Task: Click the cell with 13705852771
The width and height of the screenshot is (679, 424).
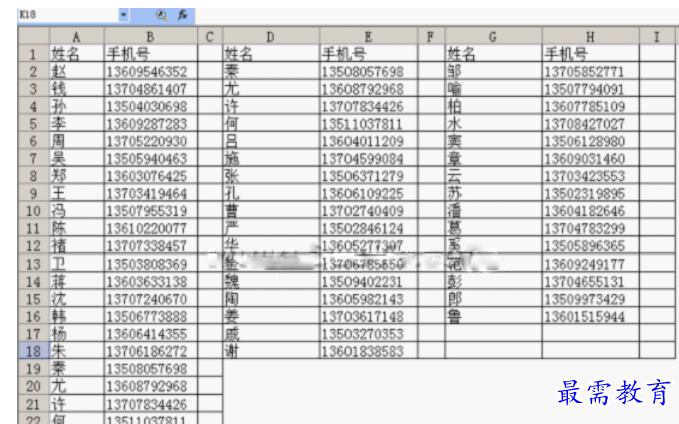Action: (x=591, y=71)
